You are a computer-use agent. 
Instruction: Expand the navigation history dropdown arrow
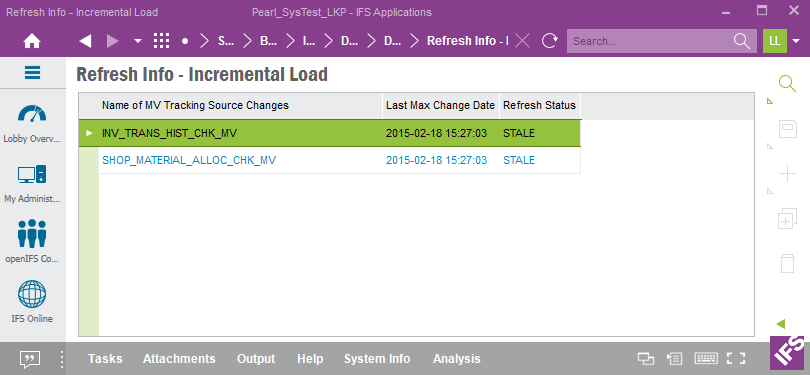(137, 41)
